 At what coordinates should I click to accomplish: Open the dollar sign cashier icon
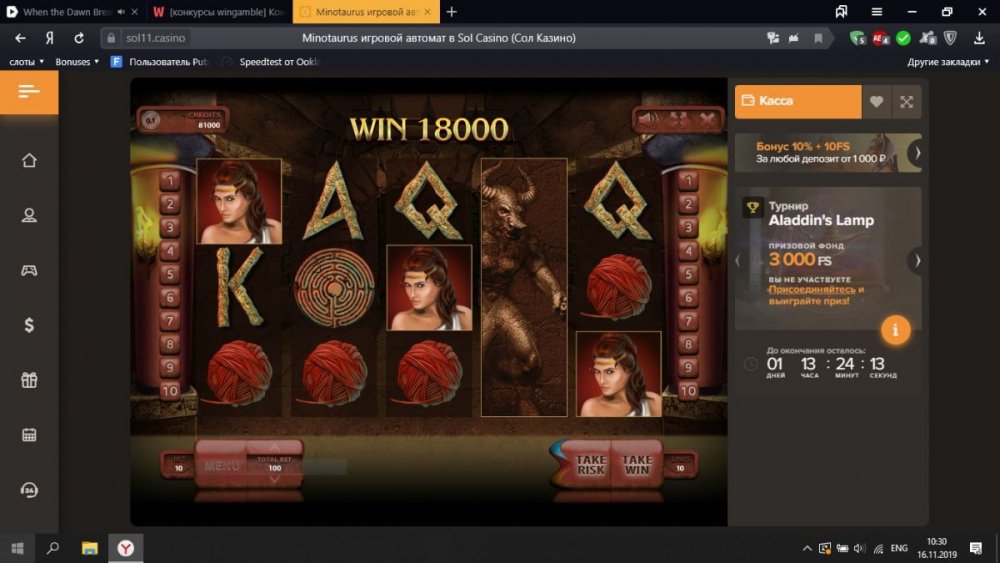tap(29, 325)
